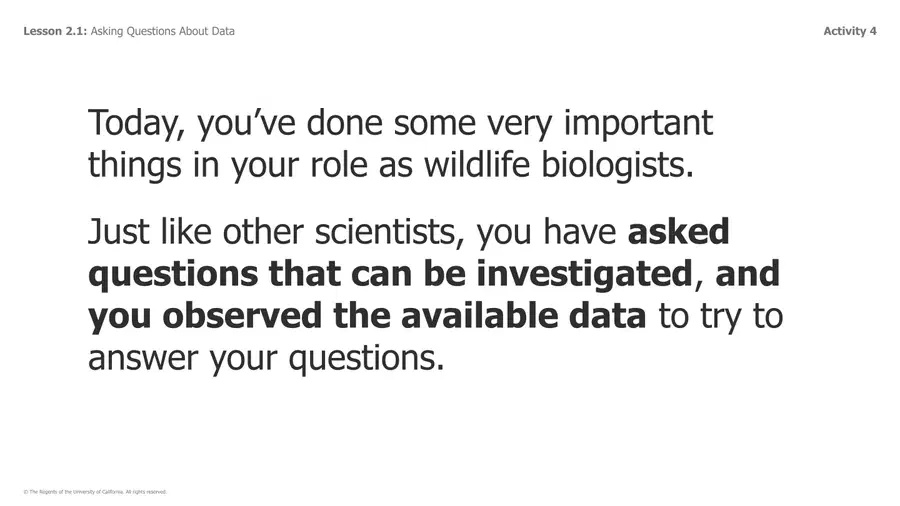This screenshot has height=506, width=900.
Task: Click the Regents copyright footer text
Action: [95, 492]
